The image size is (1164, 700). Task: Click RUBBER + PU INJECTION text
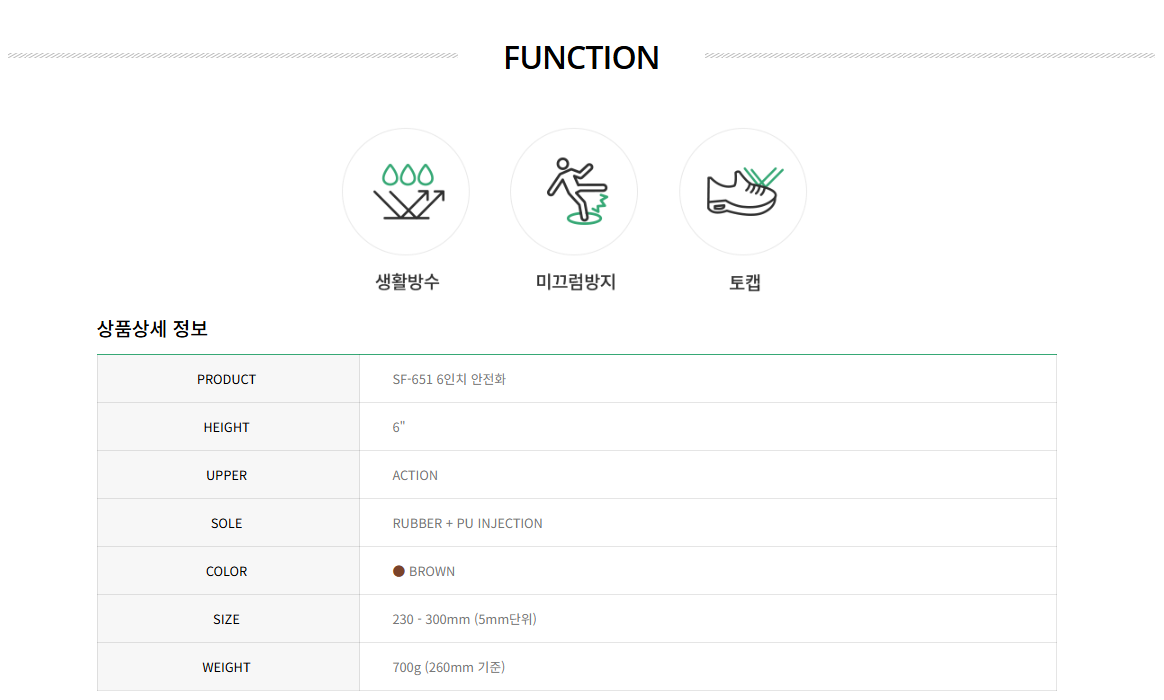[468, 524]
